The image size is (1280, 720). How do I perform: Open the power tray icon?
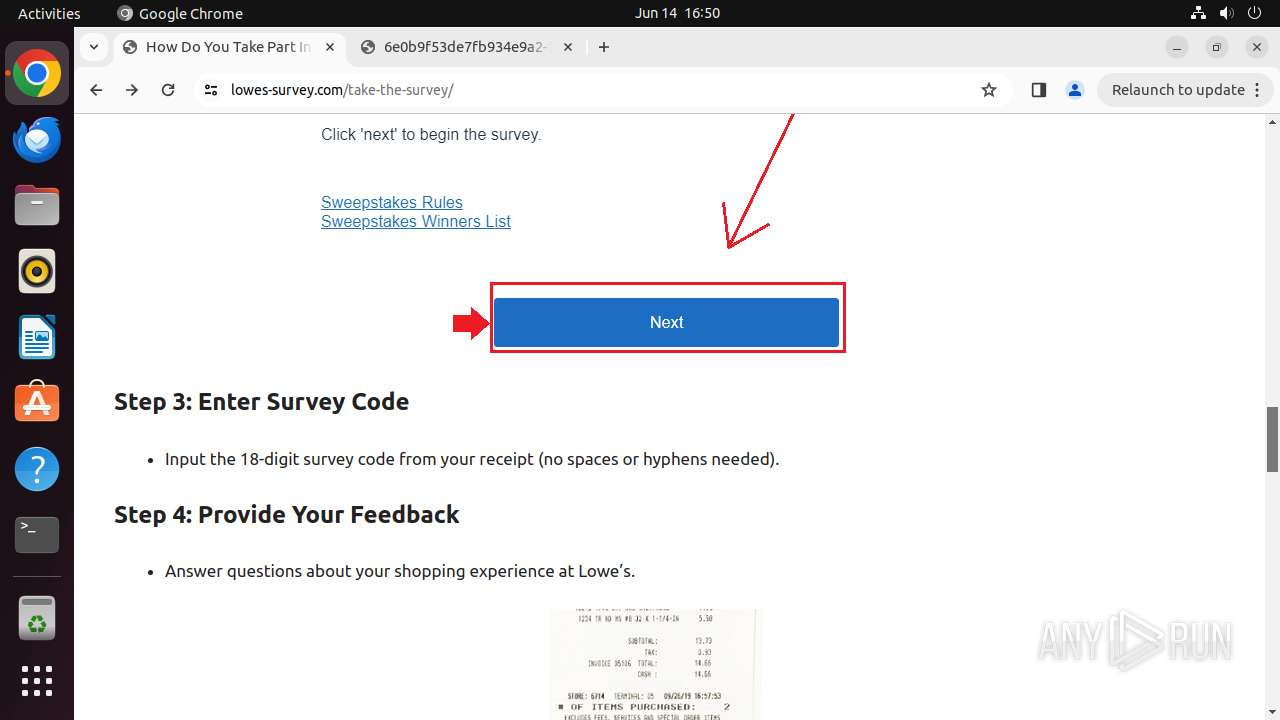[x=1254, y=13]
